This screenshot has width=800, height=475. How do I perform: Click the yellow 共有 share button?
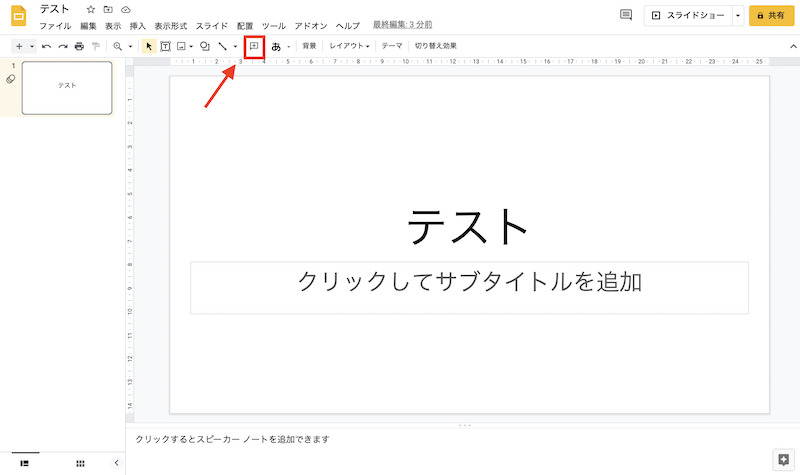pos(770,16)
